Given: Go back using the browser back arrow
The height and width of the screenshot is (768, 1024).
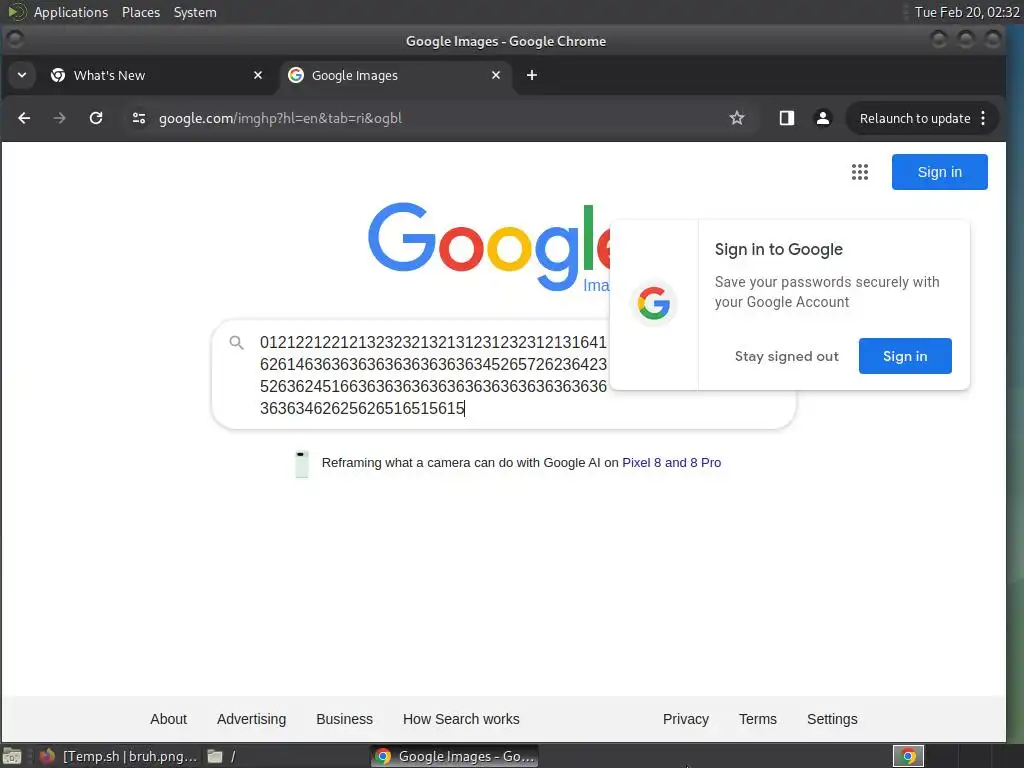Looking at the screenshot, I should tap(24, 118).
